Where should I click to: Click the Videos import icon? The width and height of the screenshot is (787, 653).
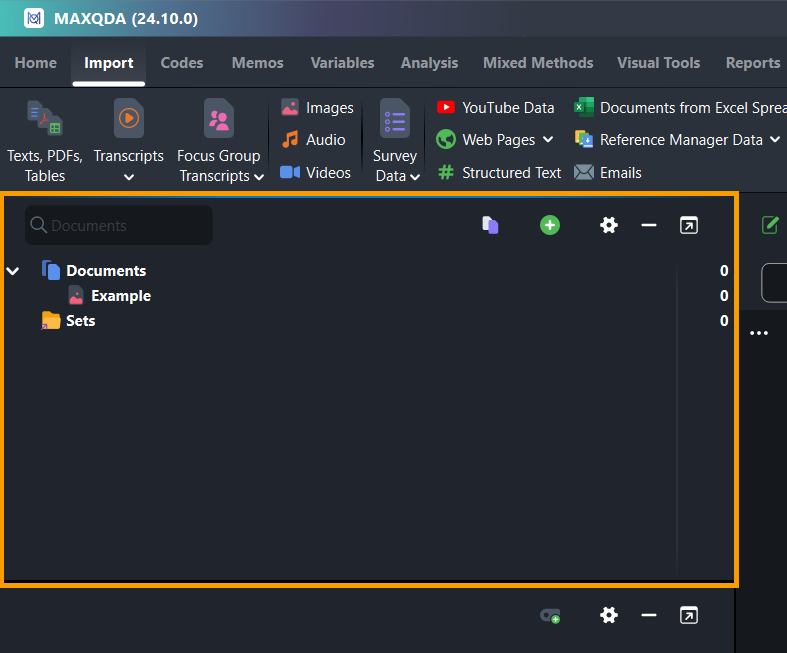tap(290, 173)
